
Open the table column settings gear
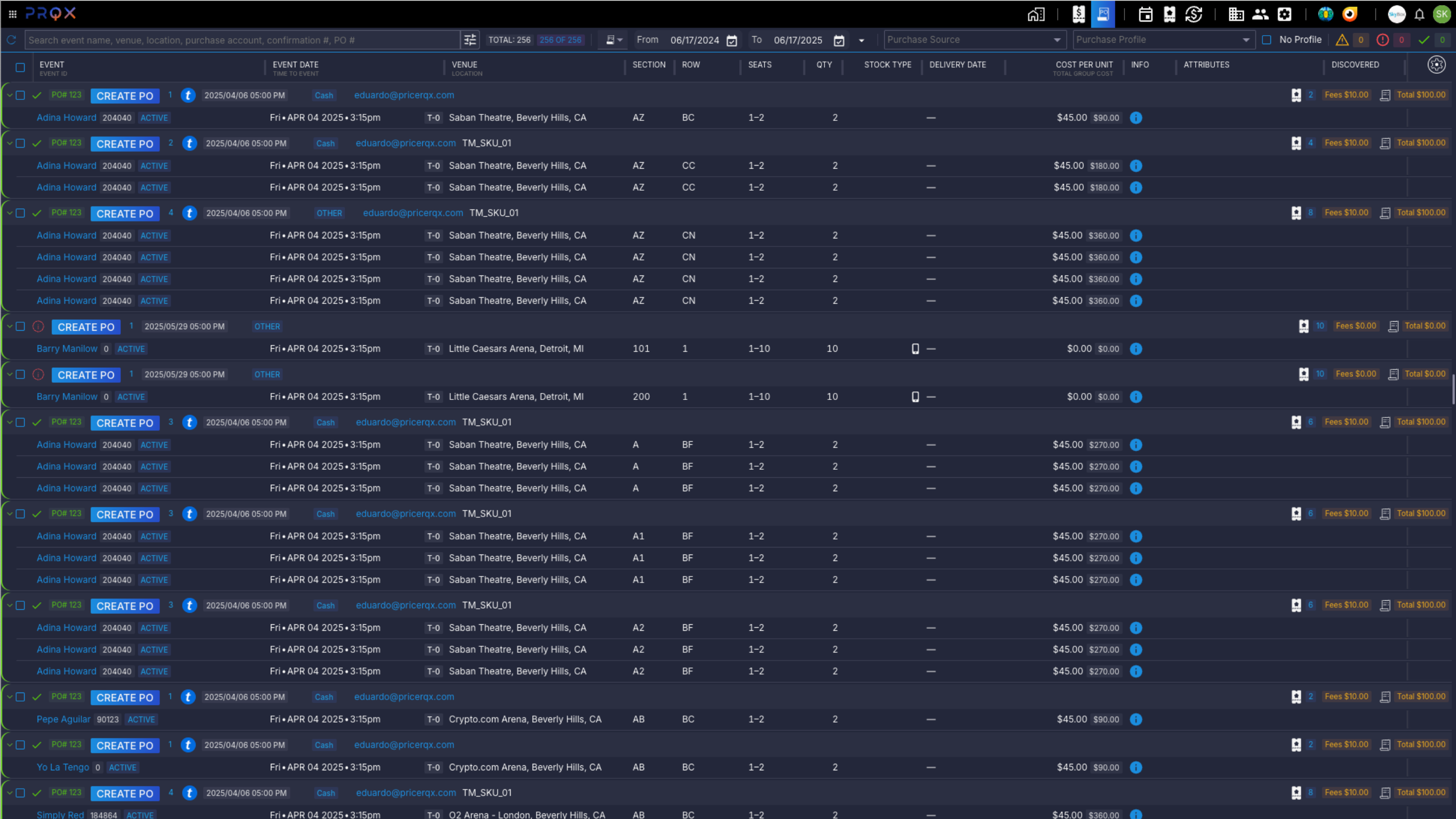tap(1435, 64)
